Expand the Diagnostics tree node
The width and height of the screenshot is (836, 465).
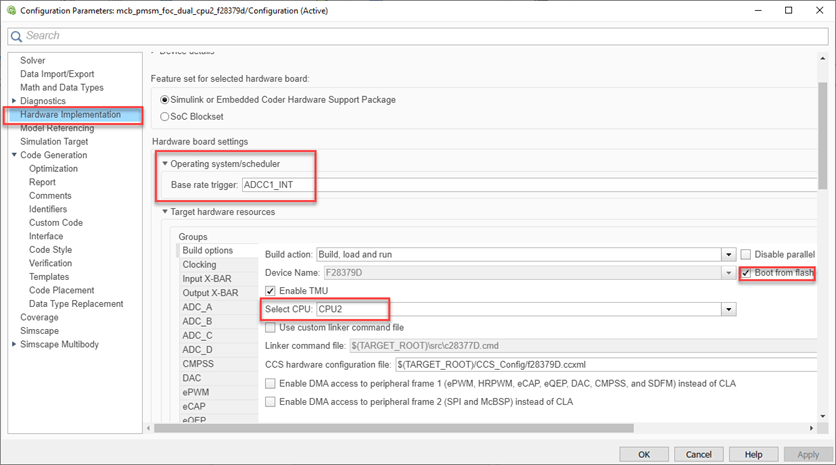click(14, 100)
